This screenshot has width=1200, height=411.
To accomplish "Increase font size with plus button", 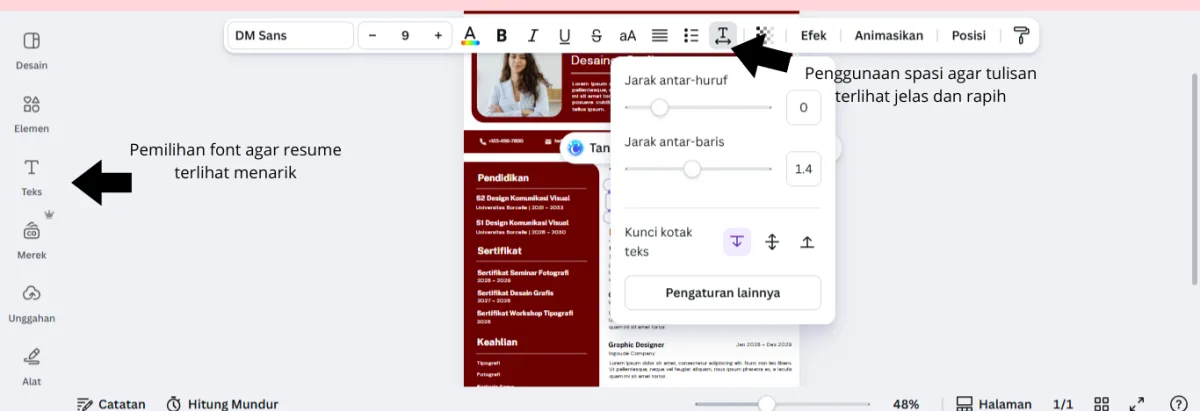I will coord(438,36).
